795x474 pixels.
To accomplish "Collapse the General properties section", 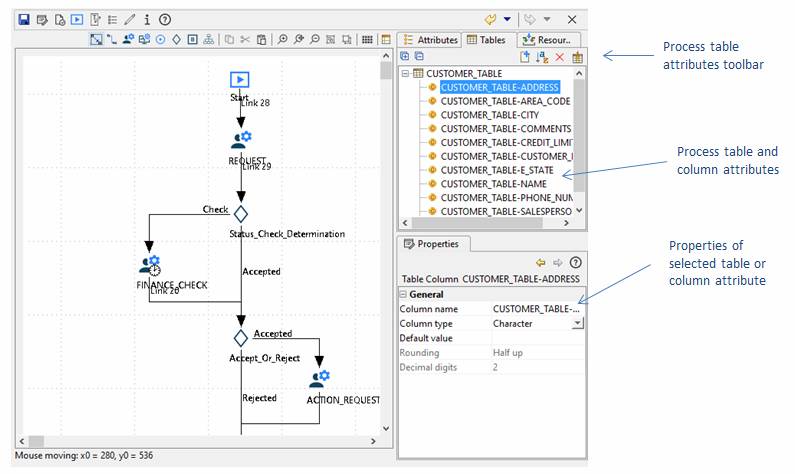I will click(x=403, y=295).
